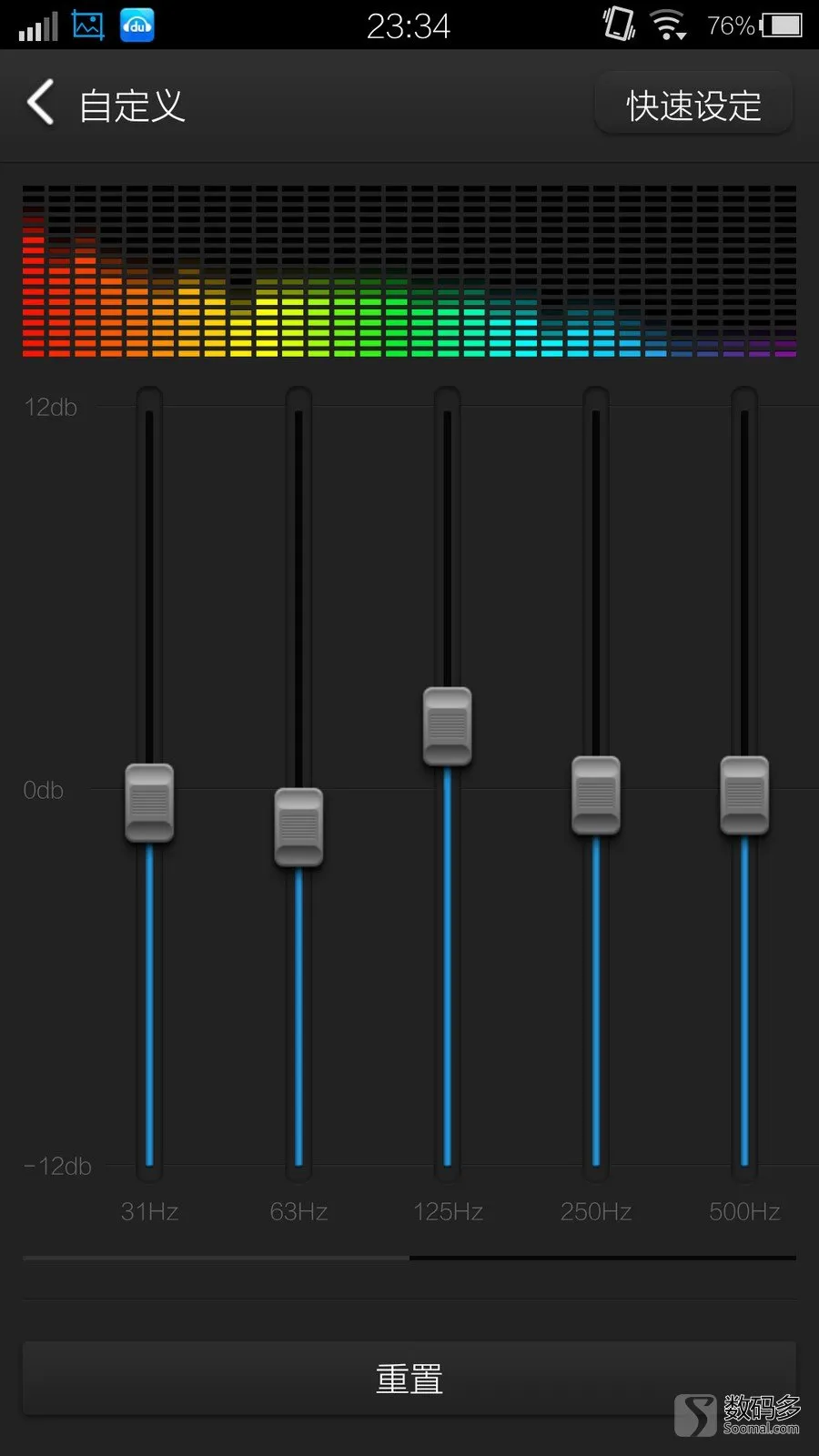The width and height of the screenshot is (819, 1456).
Task: Click the horizontal band scroll indicator
Action: pyautogui.click(x=409, y=1258)
